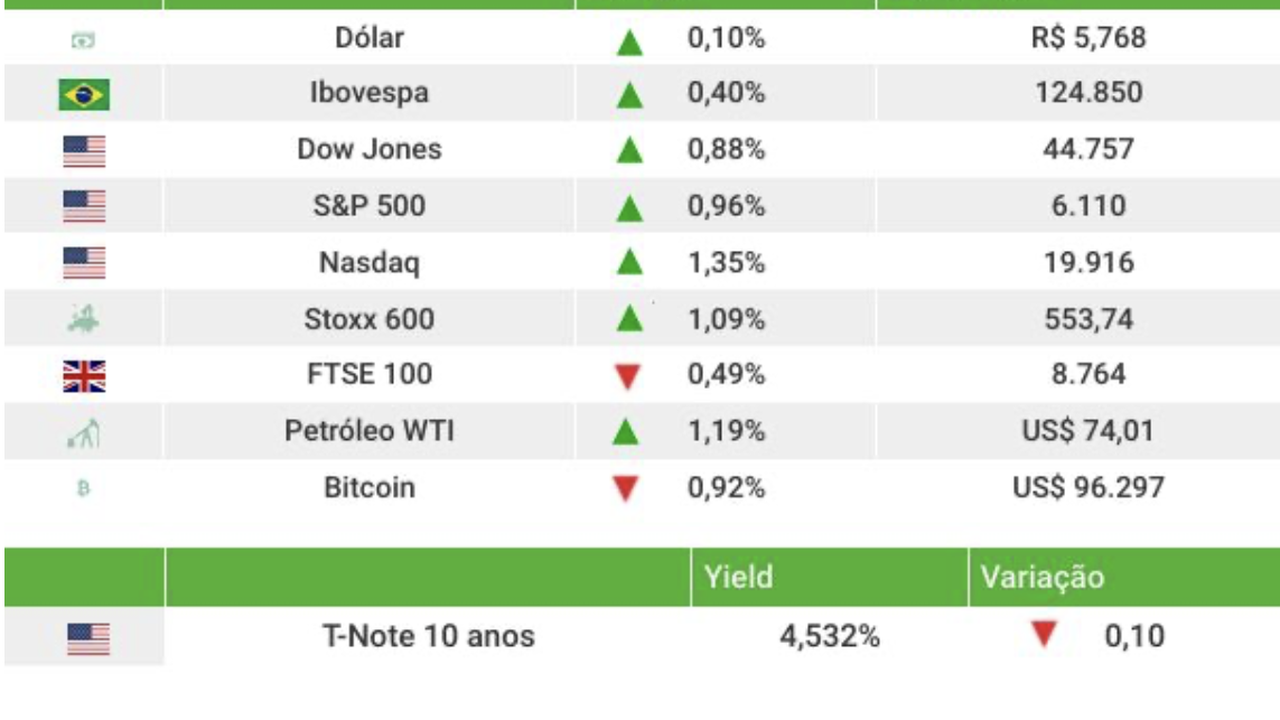The height and width of the screenshot is (720, 1280).
Task: Click the US flag in Nasdaq row
Action: 84,263
